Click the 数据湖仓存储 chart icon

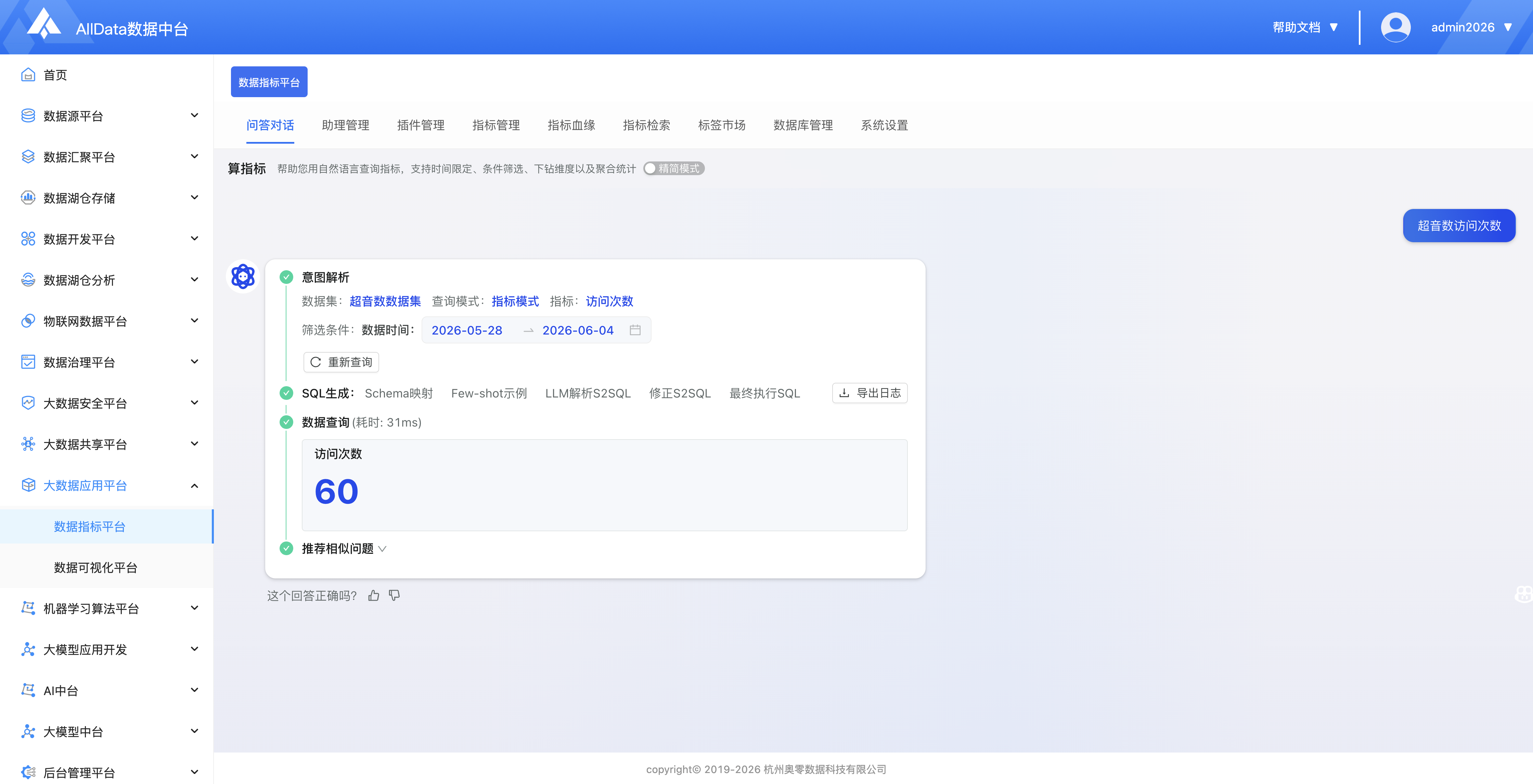[x=28, y=198]
